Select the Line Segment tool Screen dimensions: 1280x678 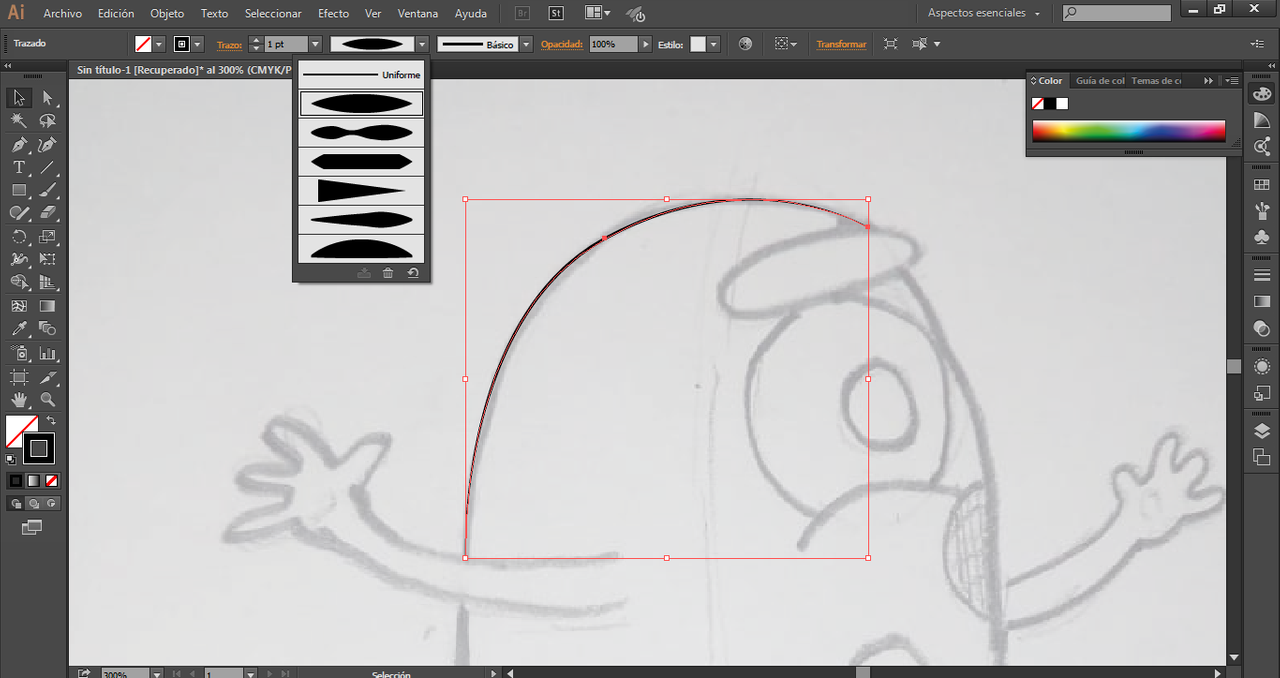click(47, 167)
